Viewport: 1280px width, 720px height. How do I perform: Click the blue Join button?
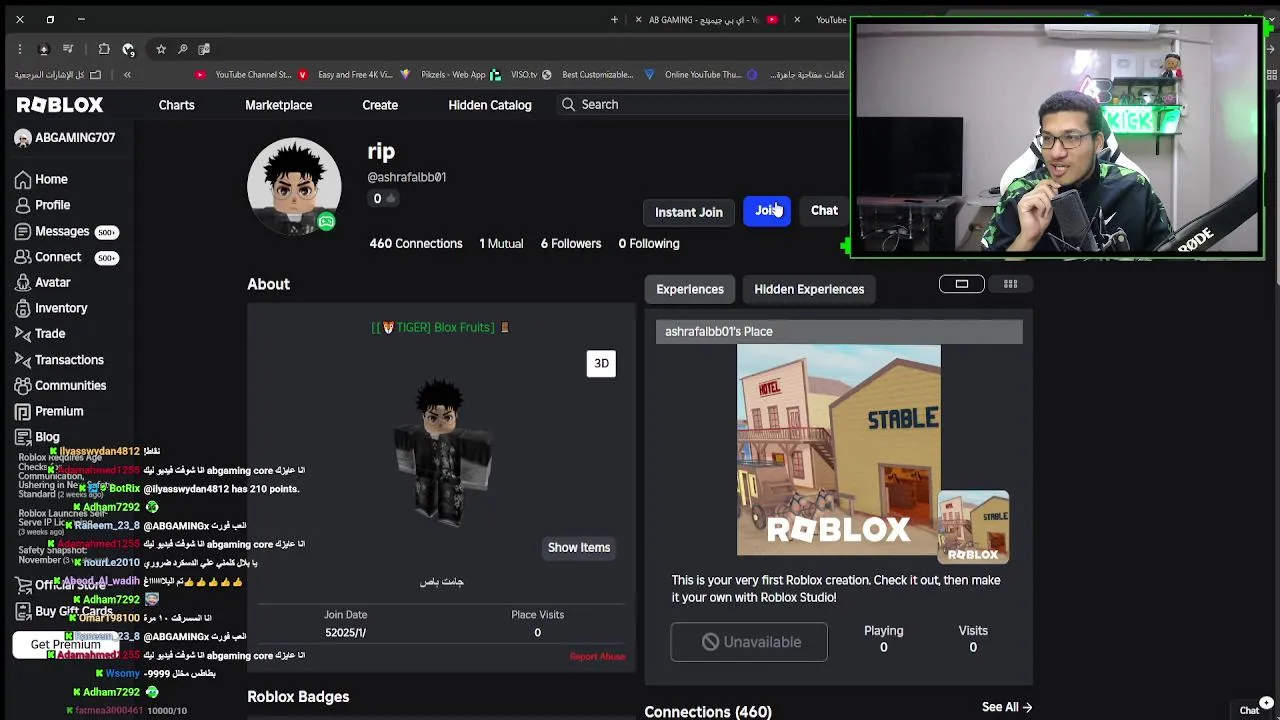pyautogui.click(x=767, y=211)
